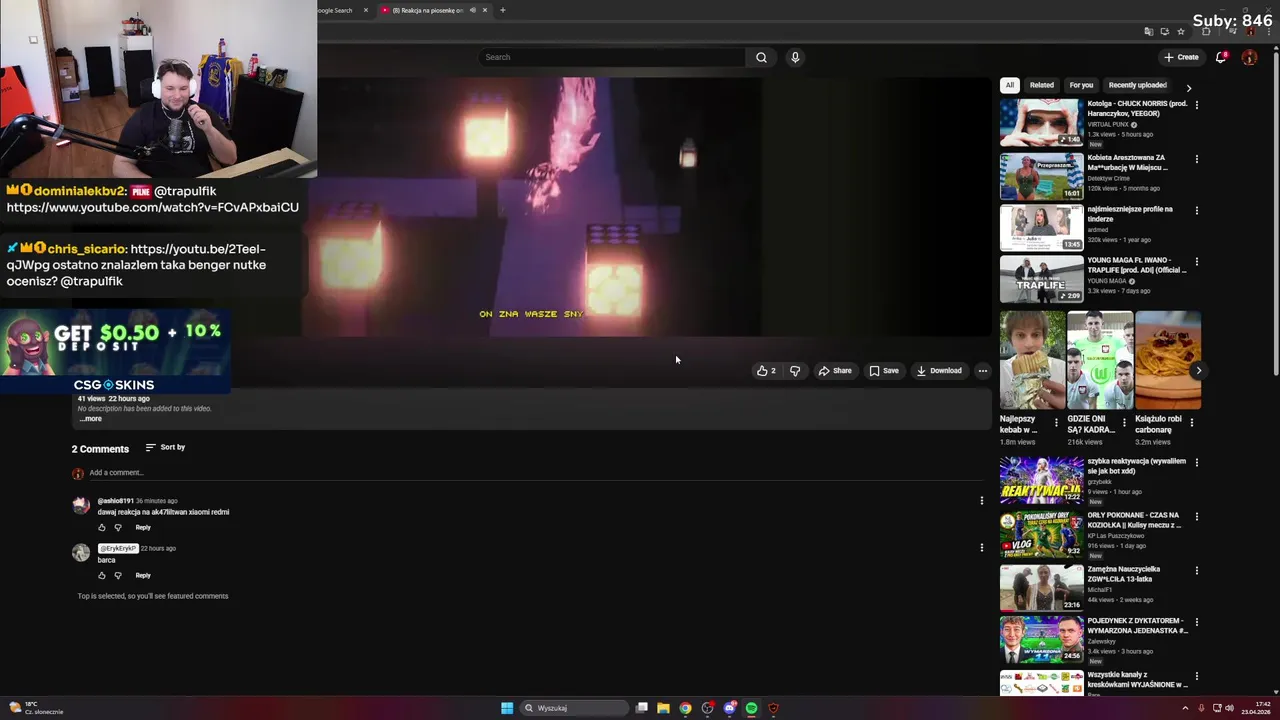Click the Create button
1280x720 pixels.
[1181, 57]
